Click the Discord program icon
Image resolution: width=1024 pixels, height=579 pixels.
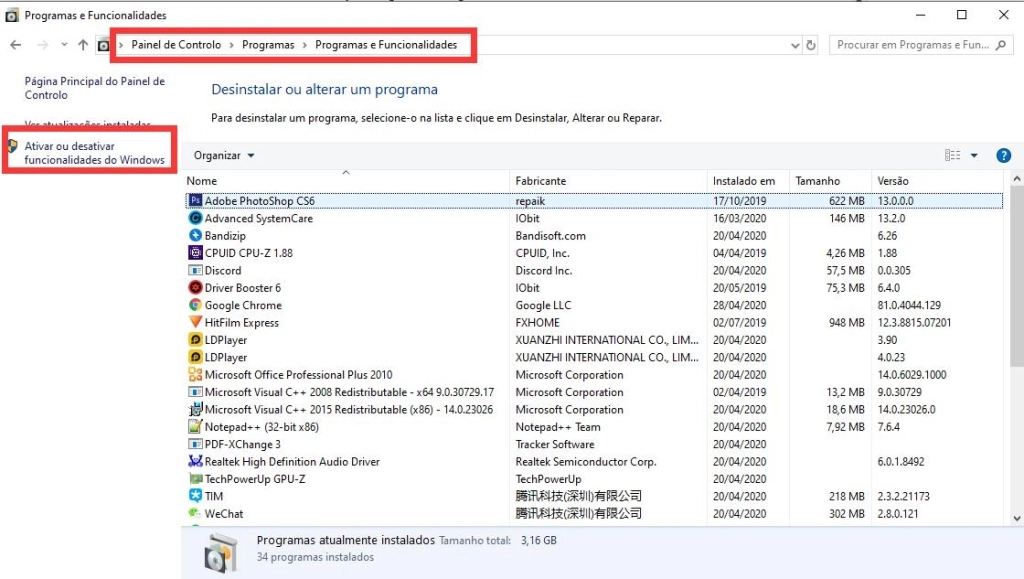pos(196,270)
